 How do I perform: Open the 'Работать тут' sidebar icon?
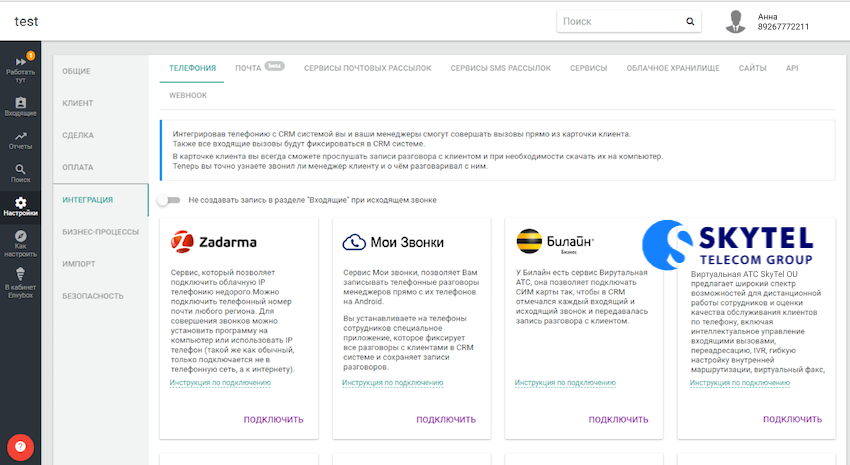[x=21, y=68]
